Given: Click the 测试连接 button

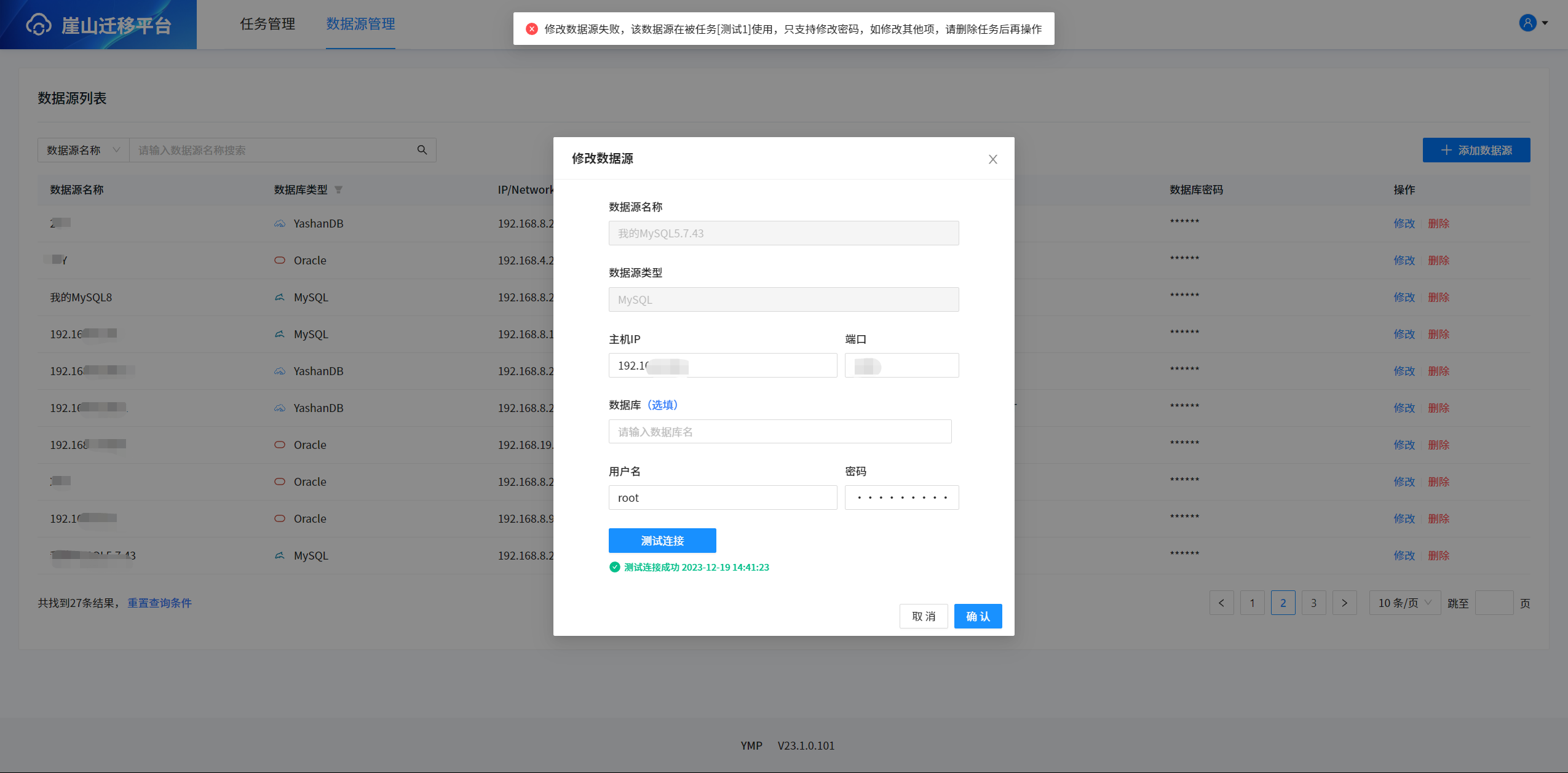Looking at the screenshot, I should [x=662, y=540].
